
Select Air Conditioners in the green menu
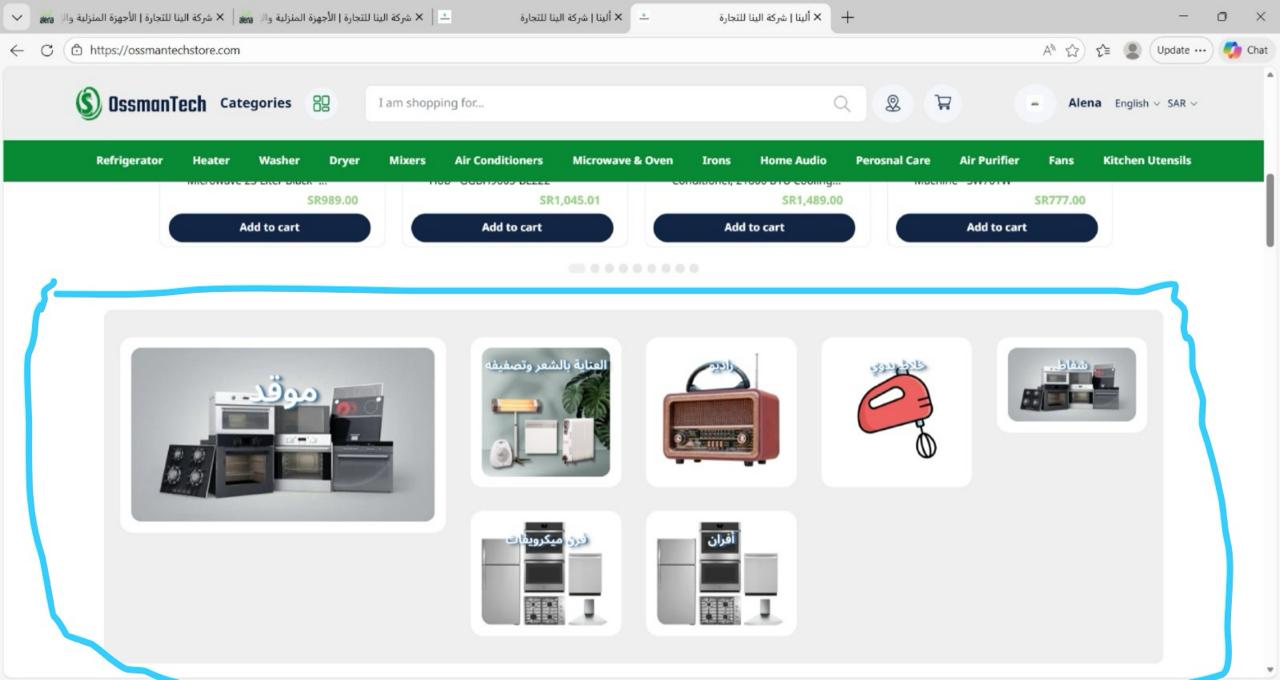click(498, 160)
